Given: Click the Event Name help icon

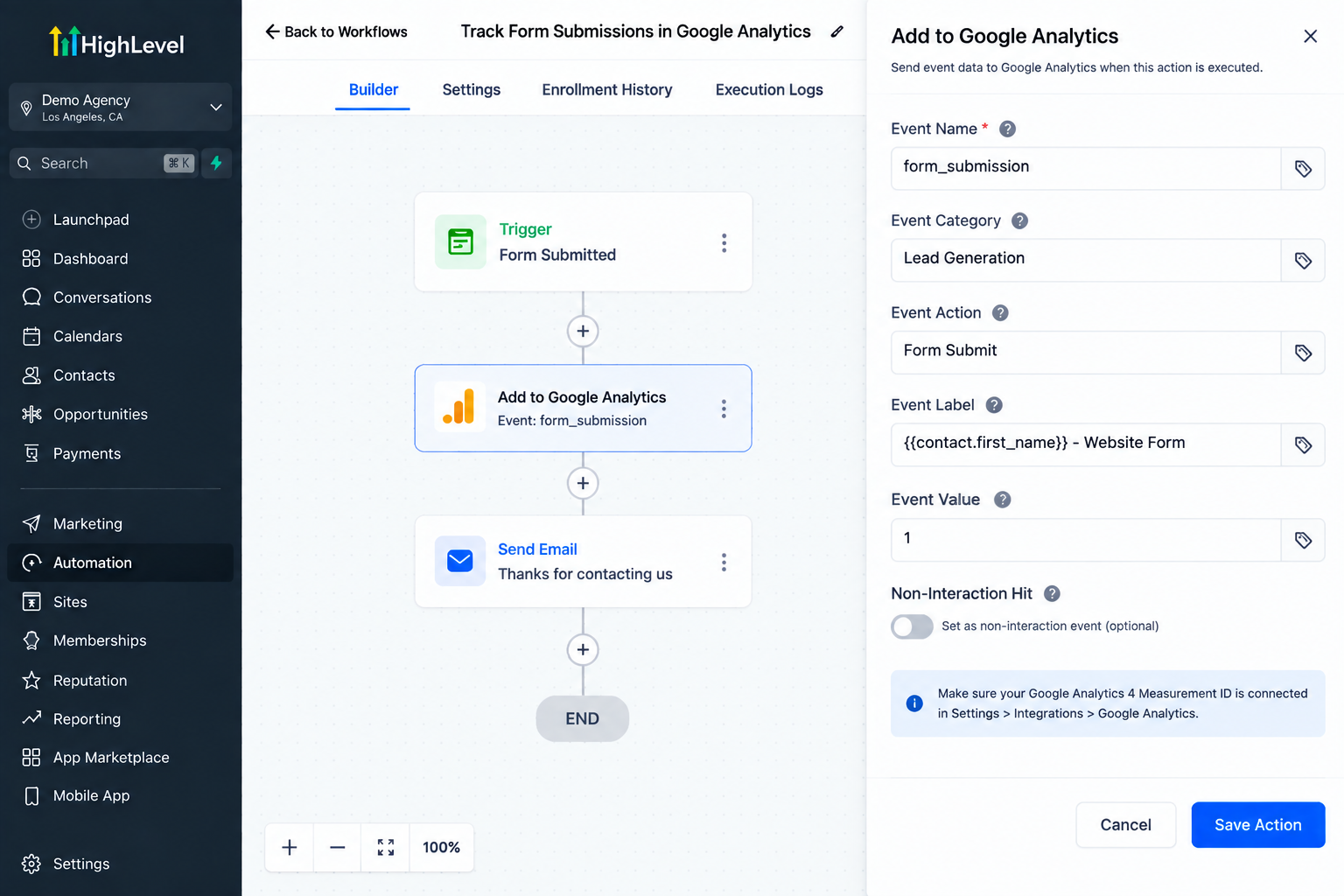Looking at the screenshot, I should pyautogui.click(x=1007, y=129).
